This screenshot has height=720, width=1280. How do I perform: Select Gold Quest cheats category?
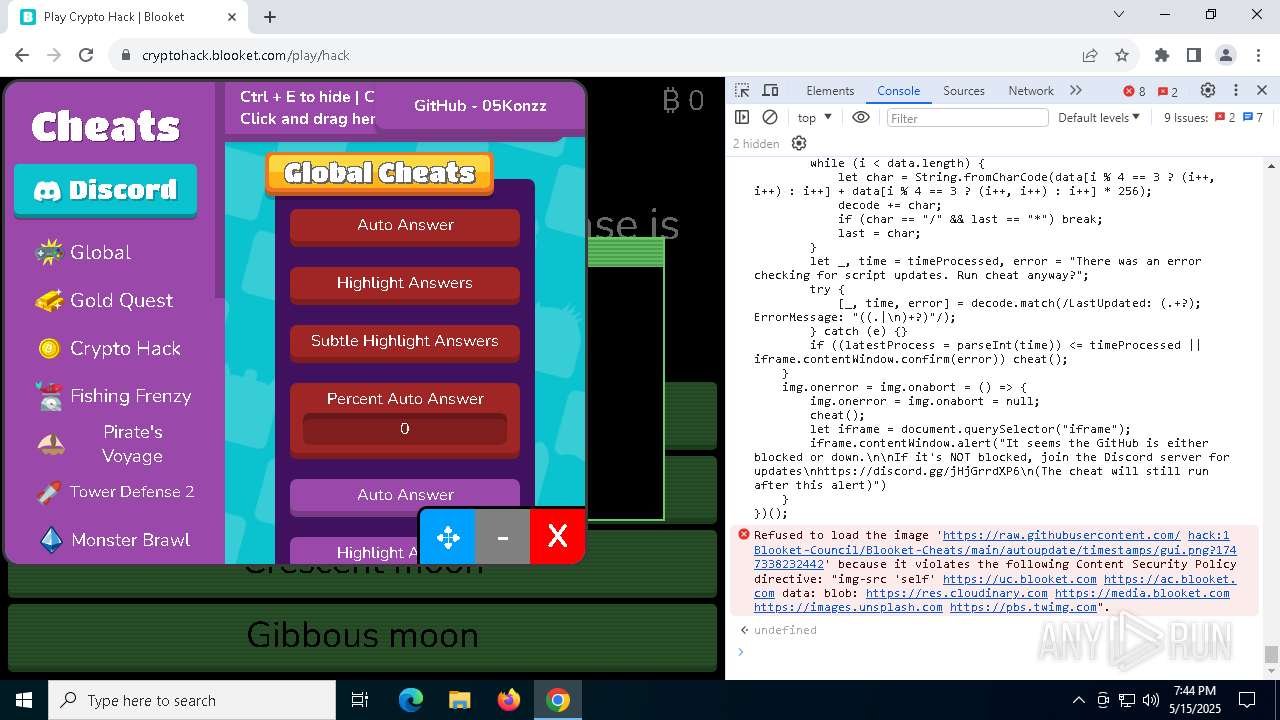point(104,300)
